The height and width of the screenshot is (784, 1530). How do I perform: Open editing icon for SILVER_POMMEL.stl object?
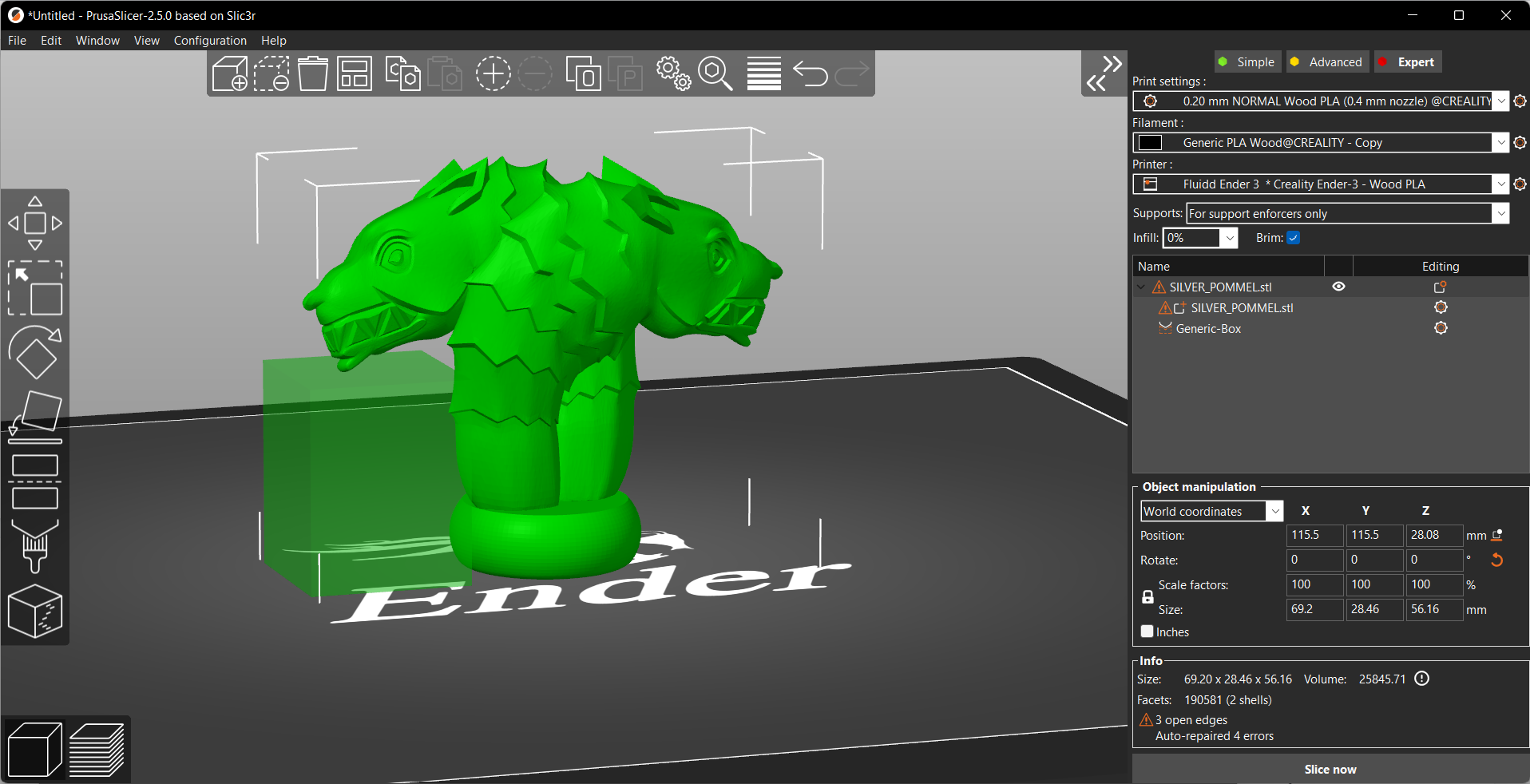pyautogui.click(x=1441, y=287)
